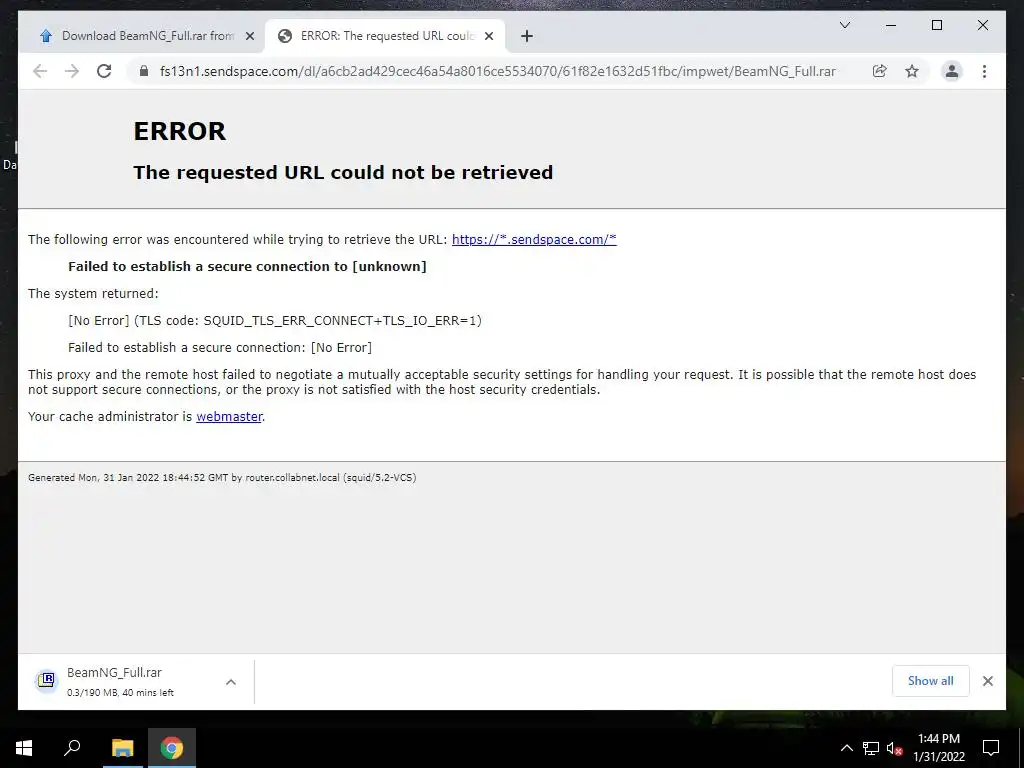Image resolution: width=1024 pixels, height=768 pixels.
Task: Open a new browser tab
Action: pos(527,37)
